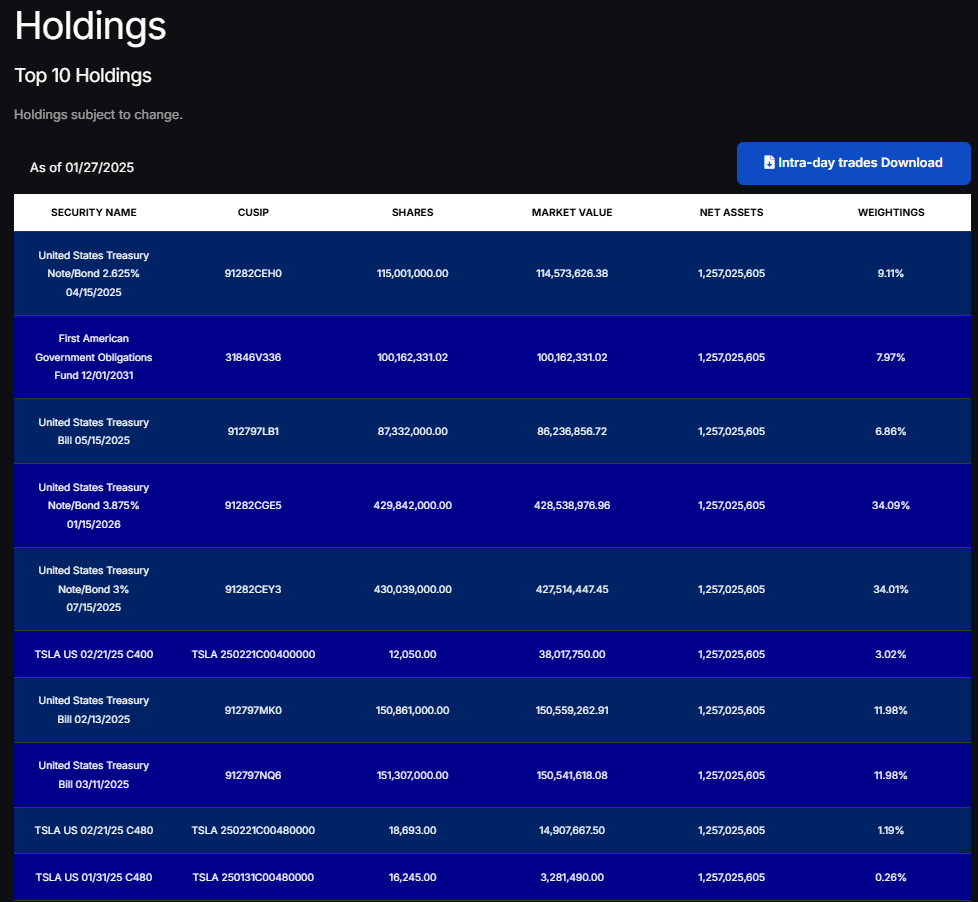
Task: Click shares value 16,245.00
Action: pos(412,877)
